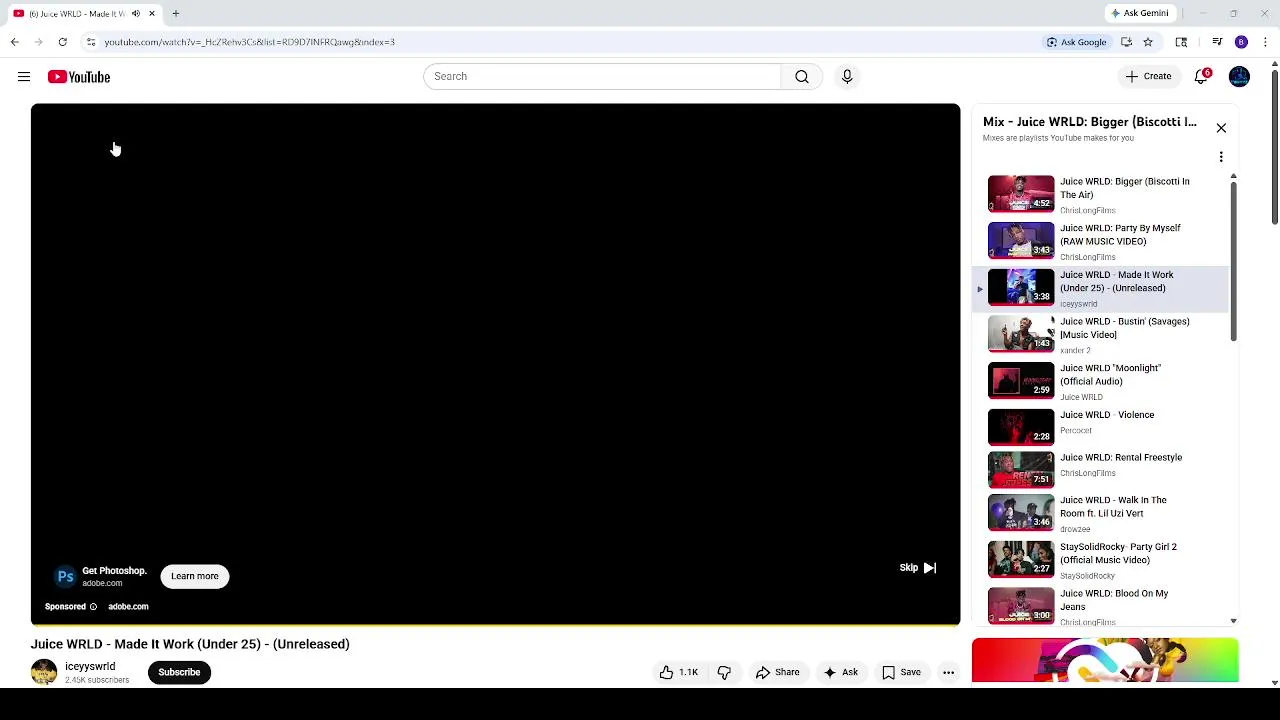Image resolution: width=1280 pixels, height=720 pixels.
Task: Reload the page
Action: click(62, 42)
